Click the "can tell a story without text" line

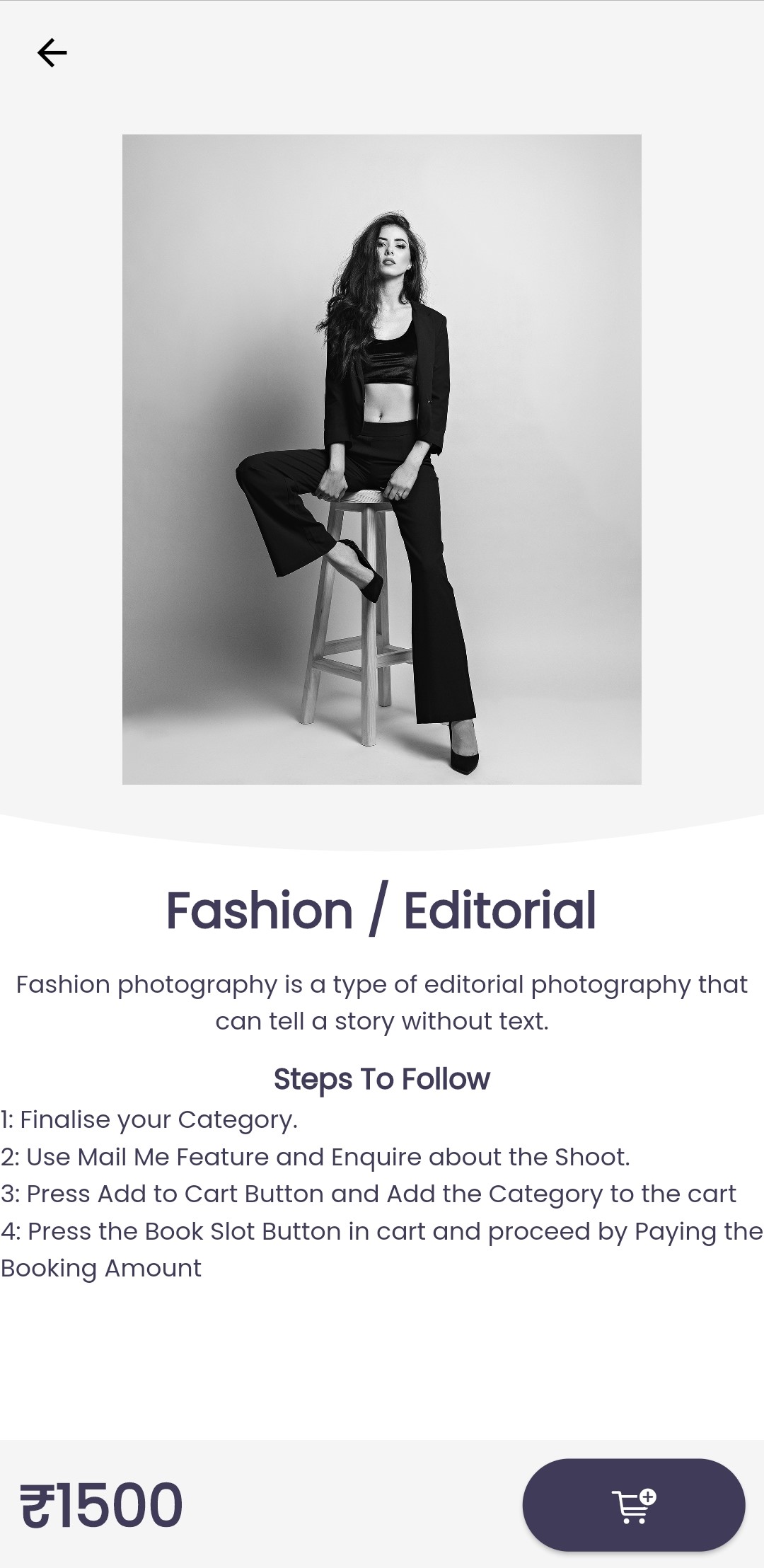382,1022
